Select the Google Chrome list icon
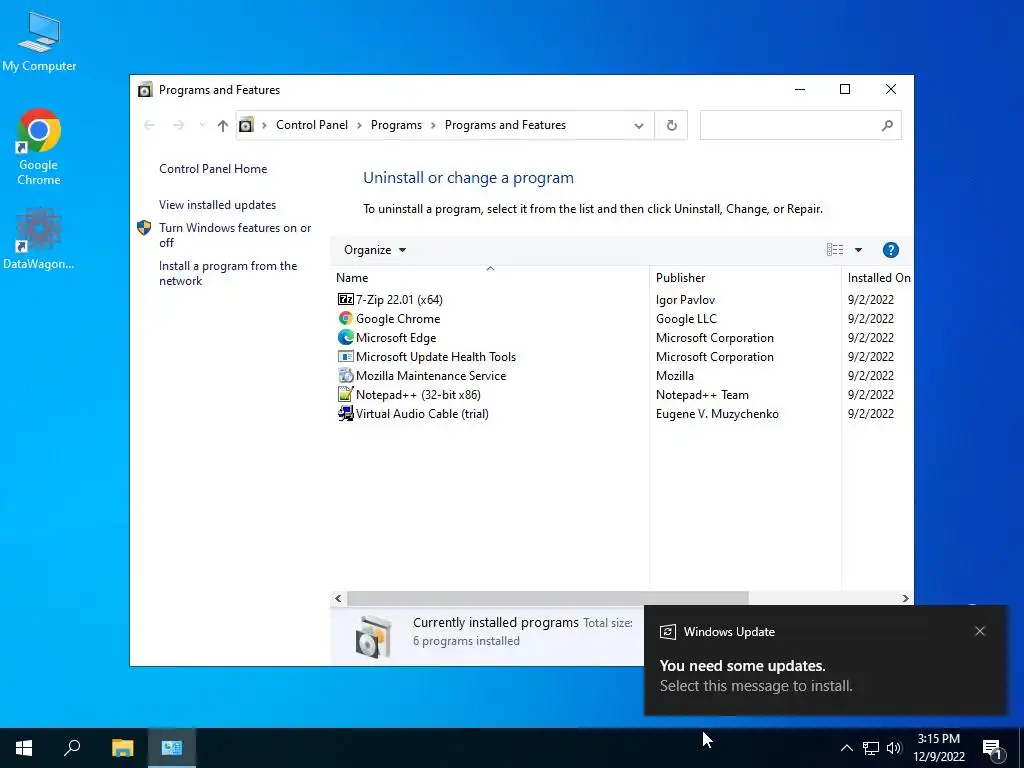Screen dimensions: 1024x768 tap(345, 318)
